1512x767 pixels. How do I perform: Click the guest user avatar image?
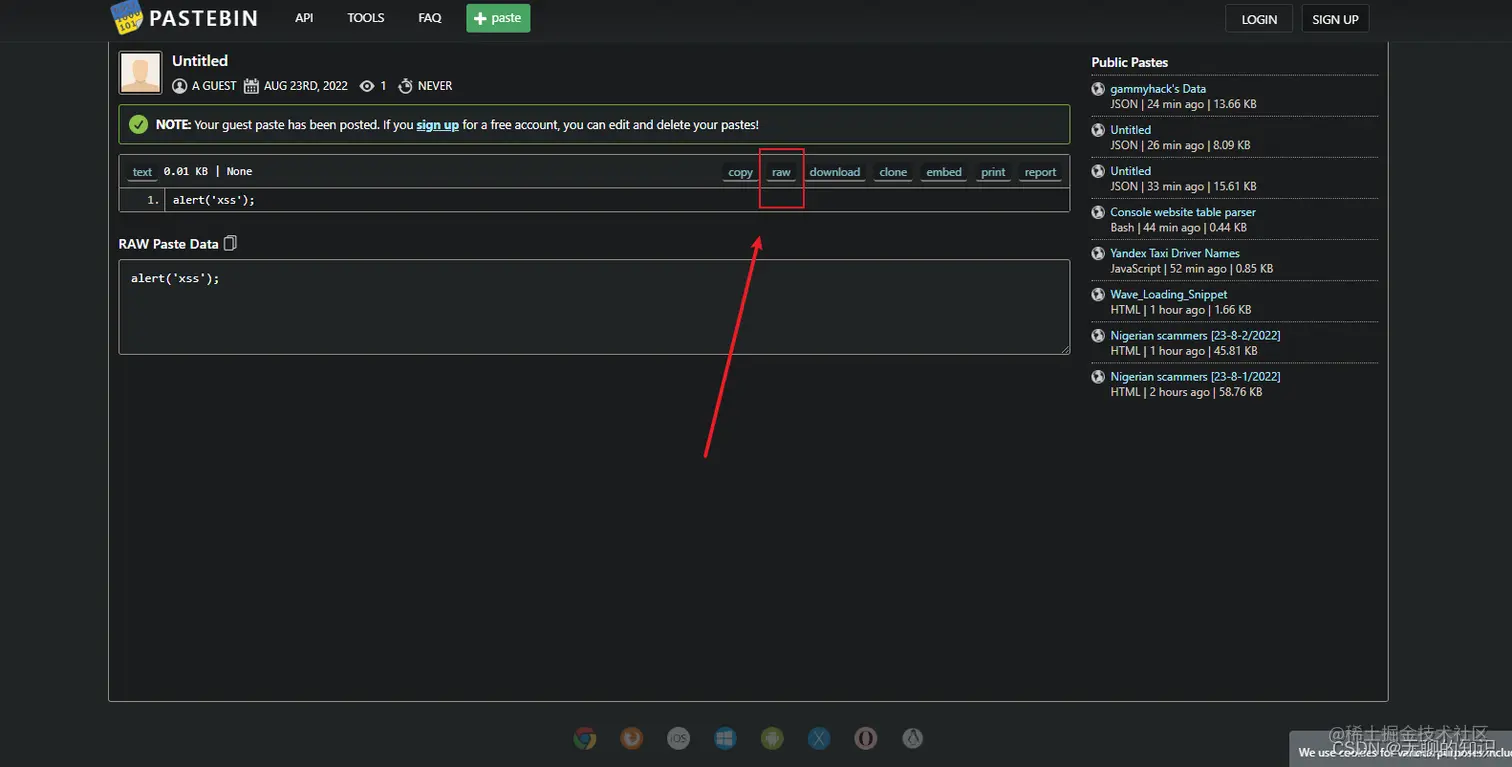tap(140, 73)
